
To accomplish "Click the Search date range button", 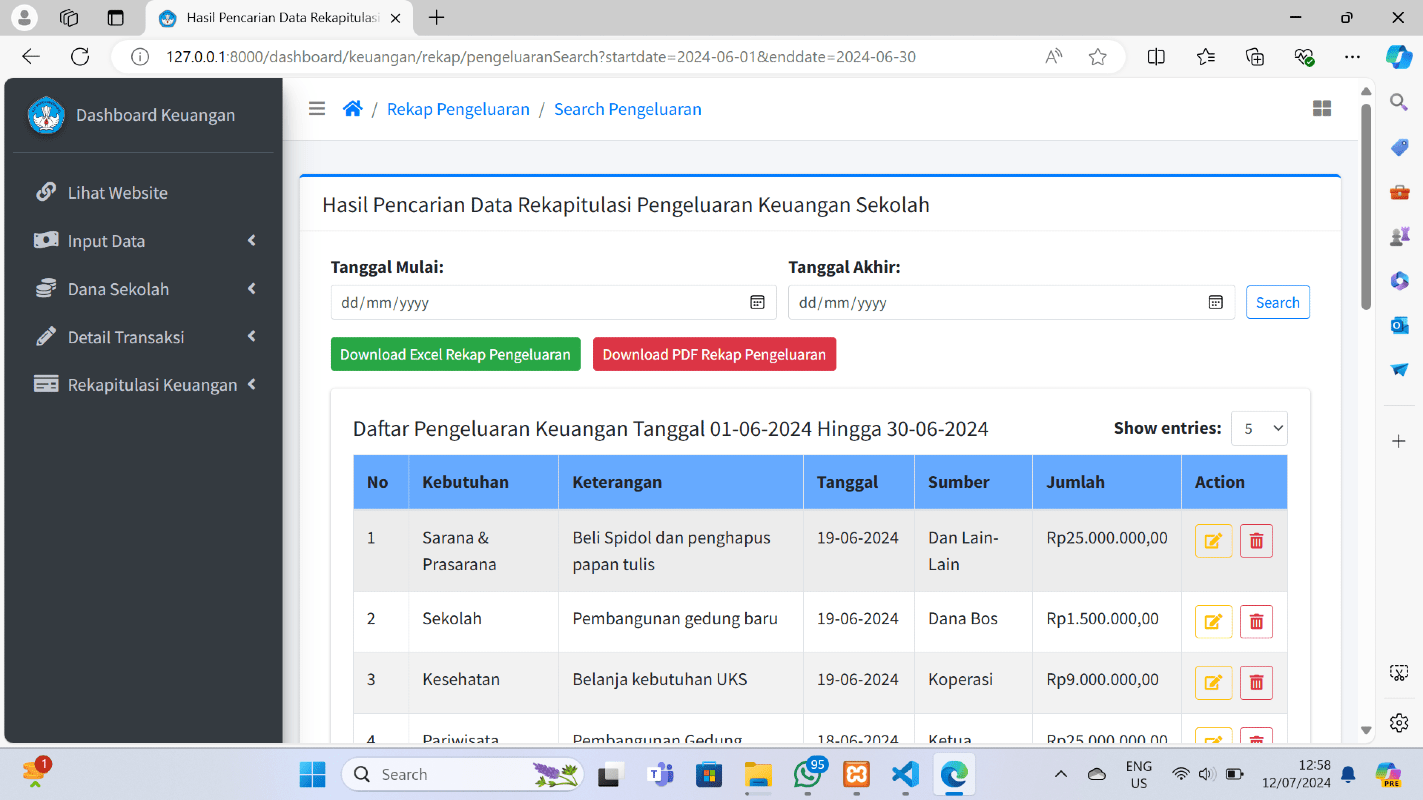I will click(x=1277, y=302).
